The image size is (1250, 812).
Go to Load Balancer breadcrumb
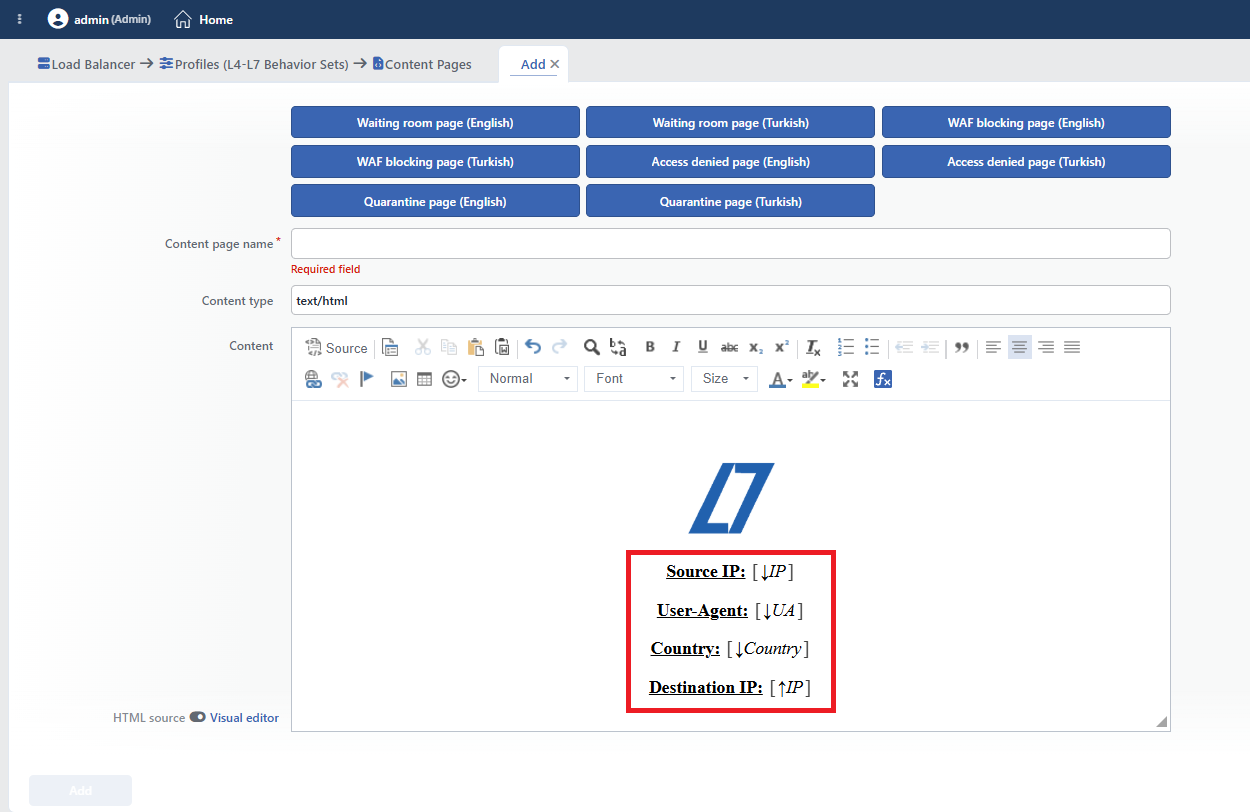(86, 64)
